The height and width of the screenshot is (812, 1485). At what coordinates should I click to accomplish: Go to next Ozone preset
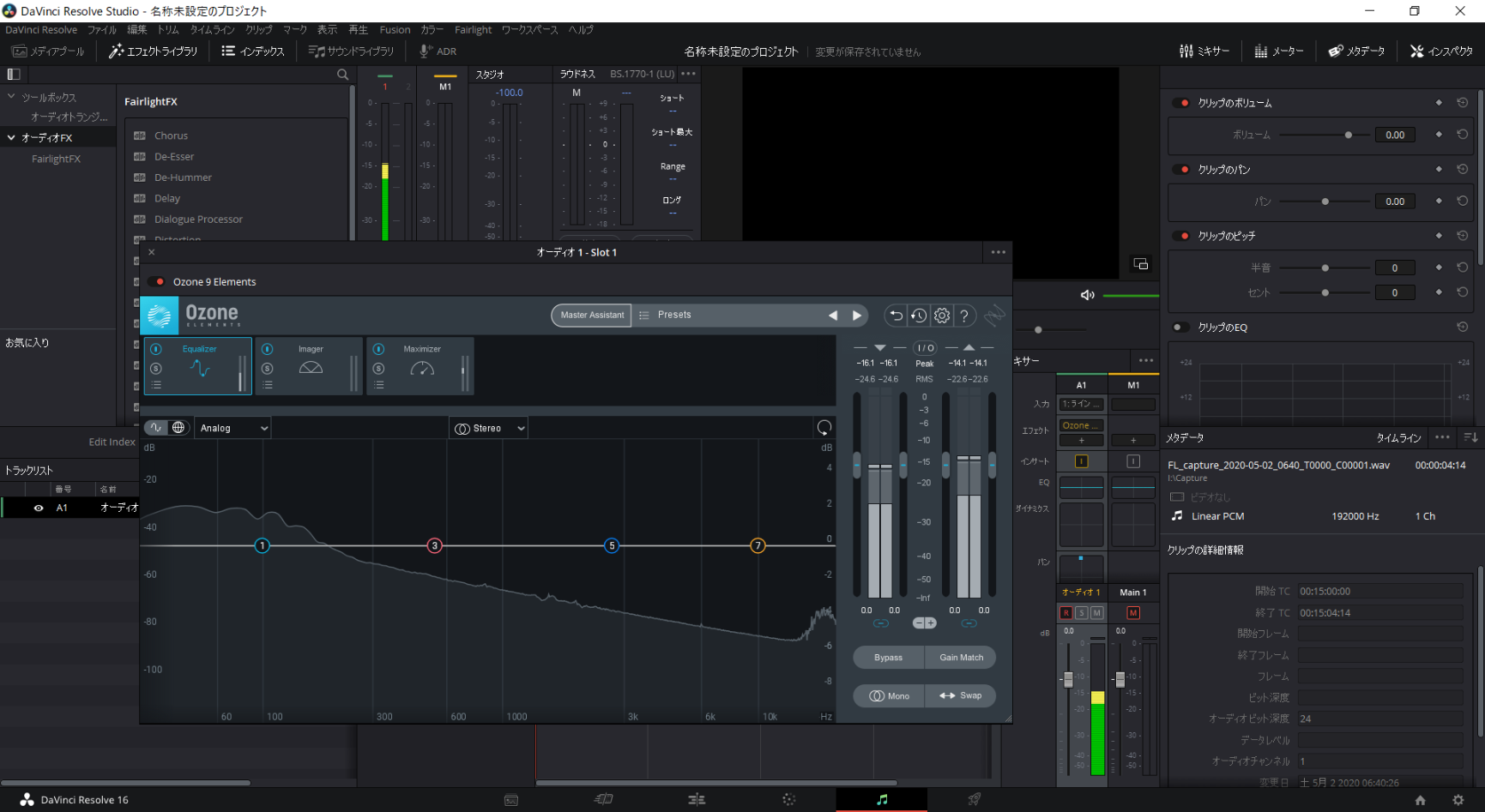(x=856, y=316)
